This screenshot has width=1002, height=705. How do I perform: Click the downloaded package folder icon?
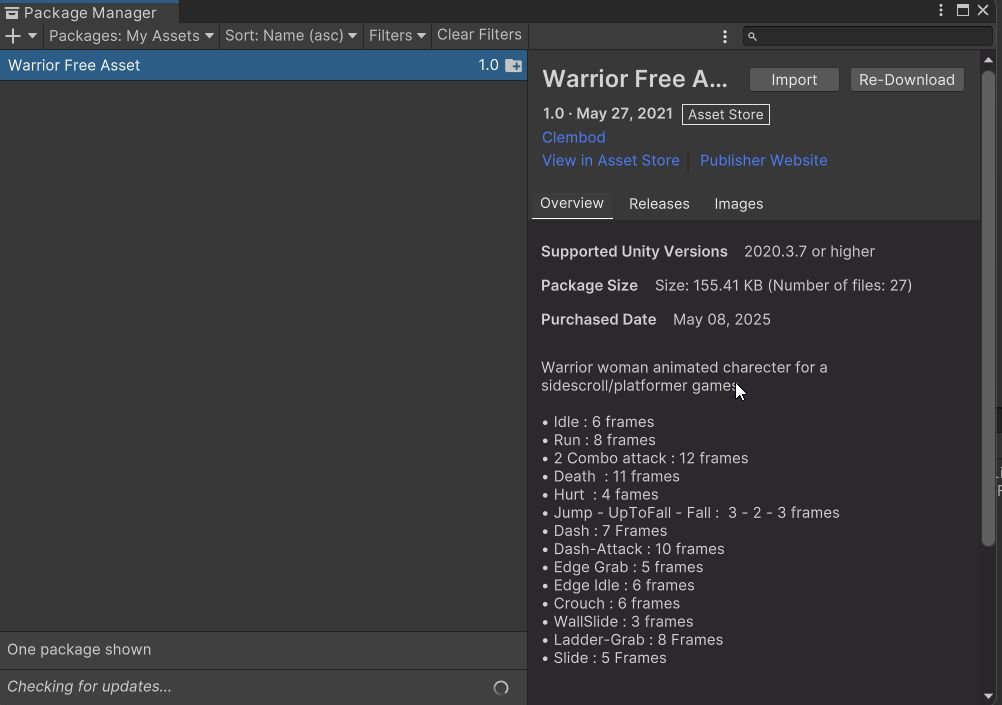point(513,65)
